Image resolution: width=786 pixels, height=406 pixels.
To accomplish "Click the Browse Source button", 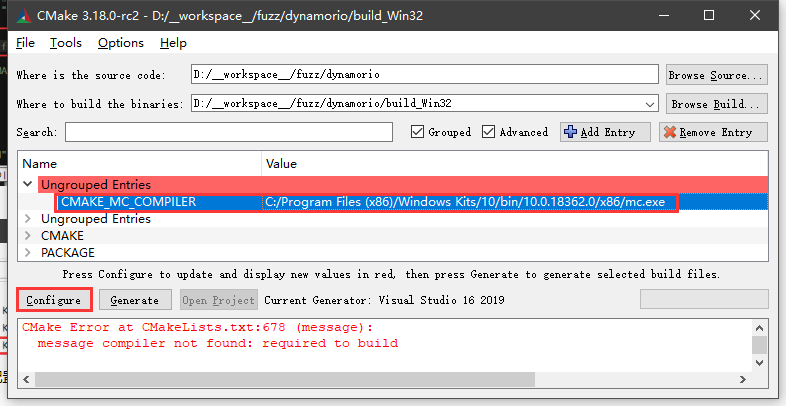I will tap(716, 75).
